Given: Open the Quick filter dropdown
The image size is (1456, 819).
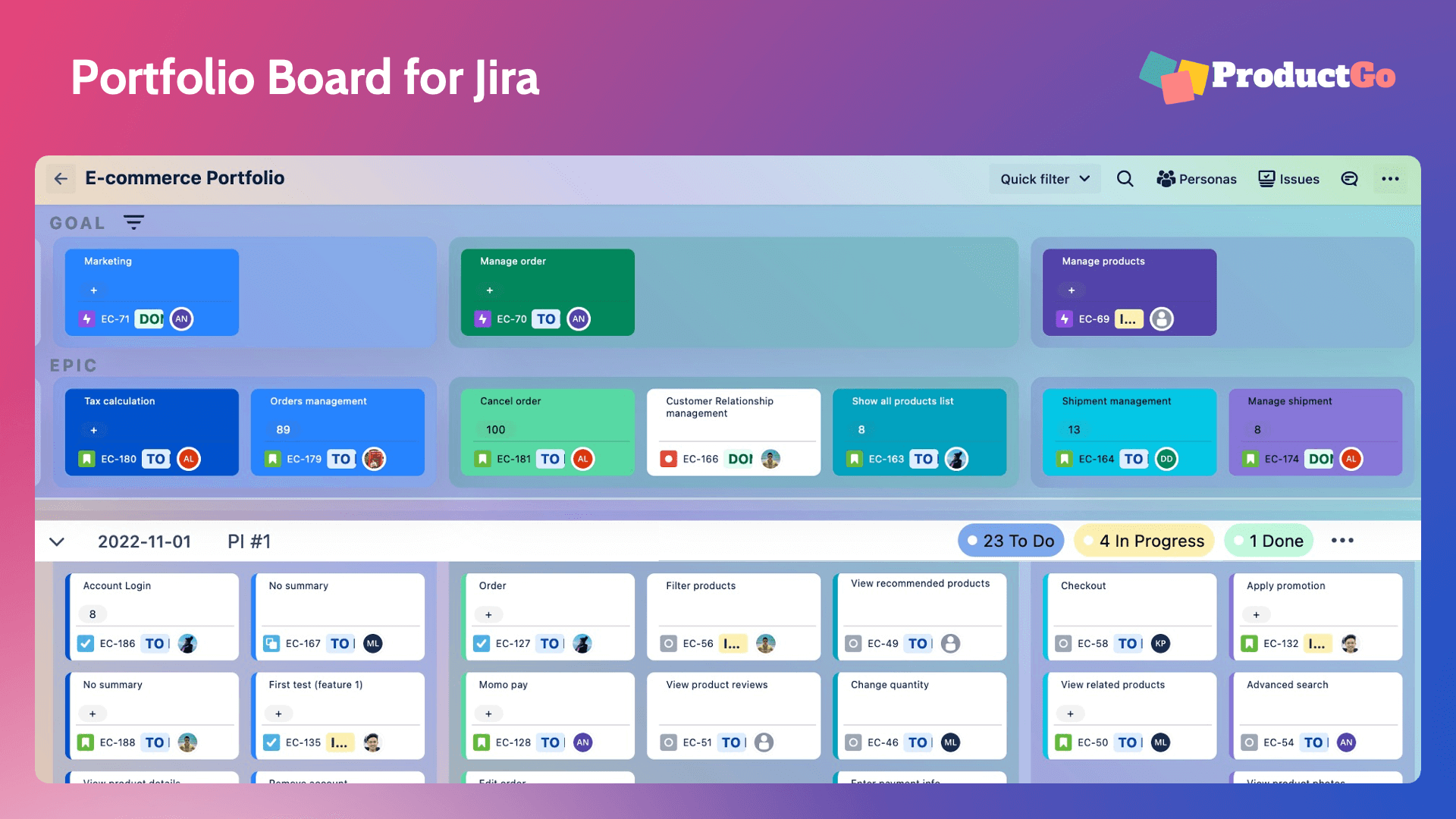Looking at the screenshot, I should pos(1044,179).
